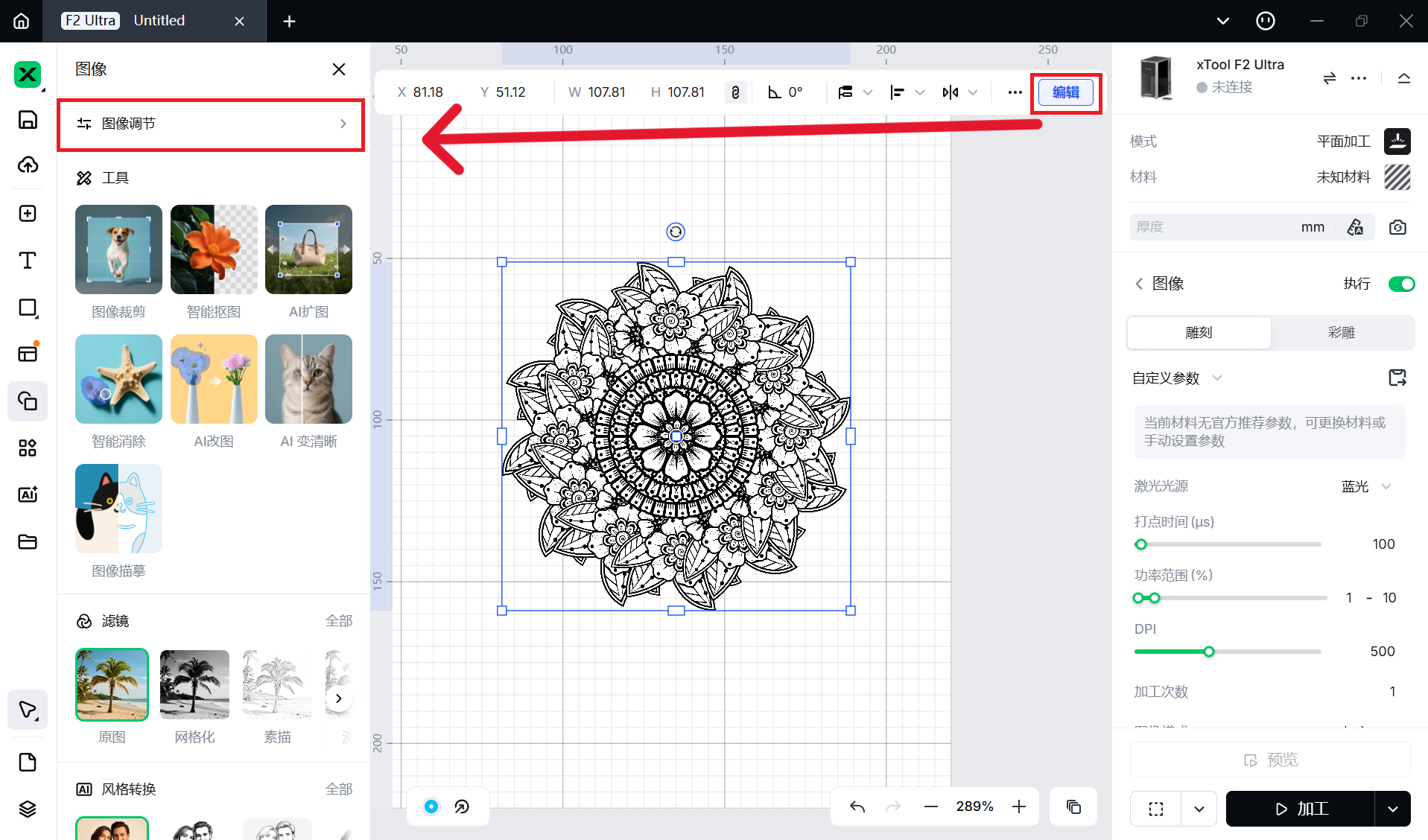Click the lock aspect ratio icon

[x=735, y=92]
